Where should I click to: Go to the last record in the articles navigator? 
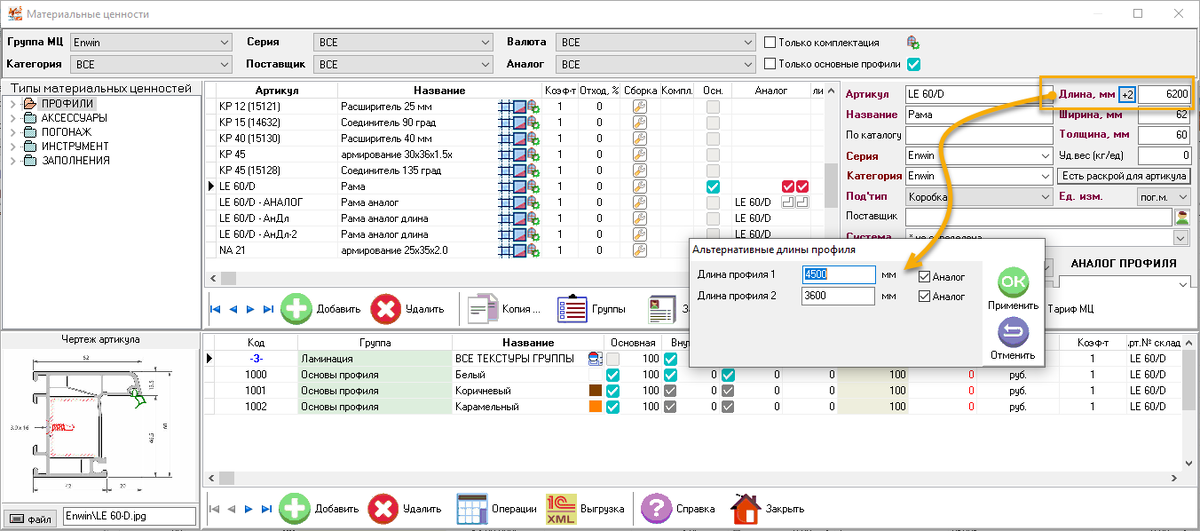(x=266, y=309)
